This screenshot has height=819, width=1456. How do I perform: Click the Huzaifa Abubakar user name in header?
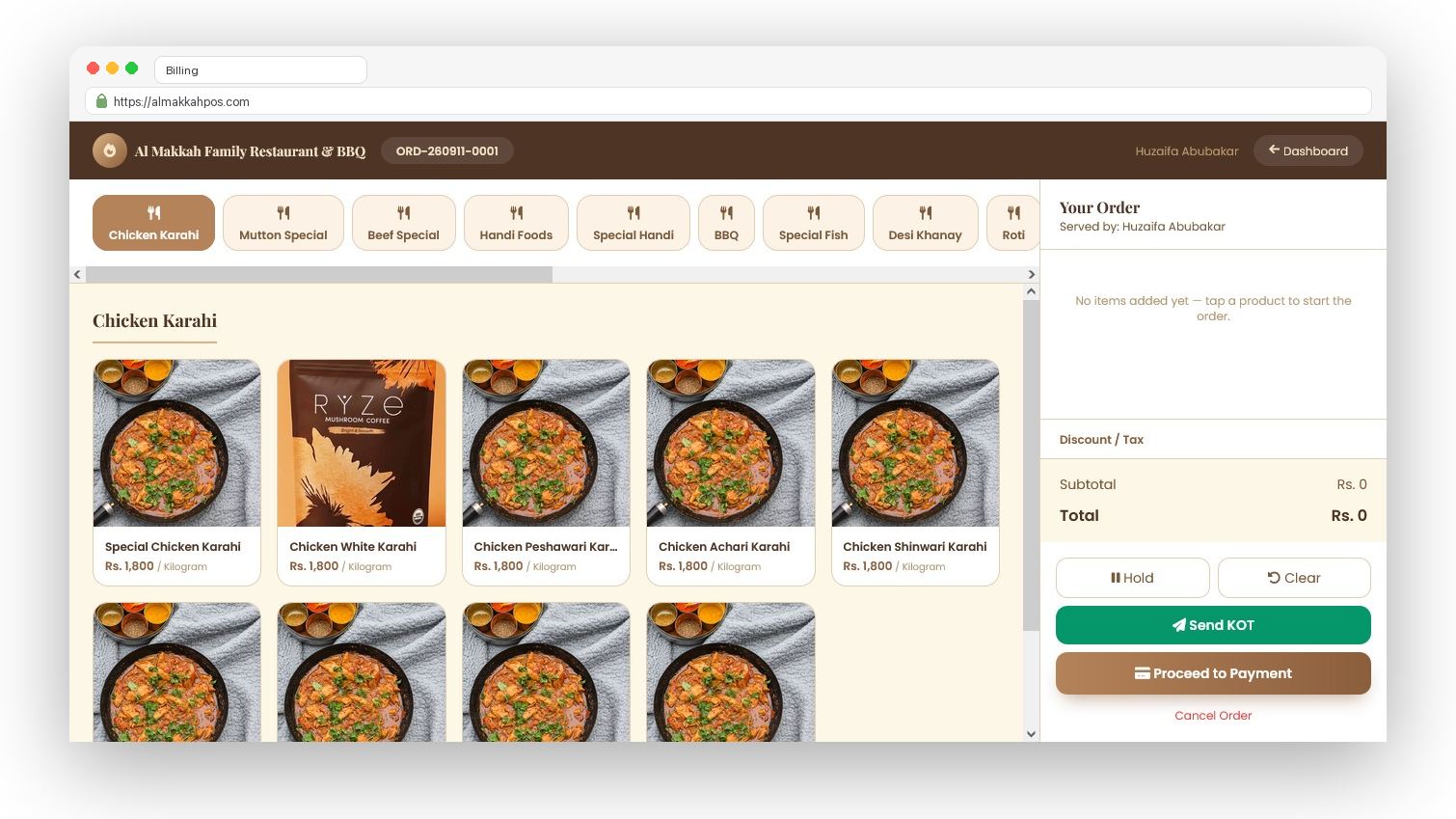pyautogui.click(x=1187, y=151)
